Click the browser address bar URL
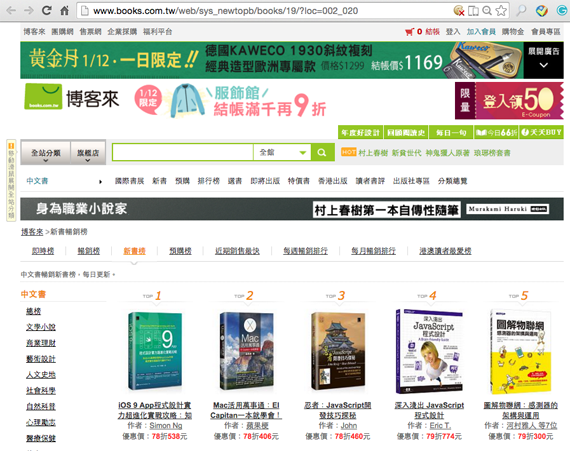 225,11
